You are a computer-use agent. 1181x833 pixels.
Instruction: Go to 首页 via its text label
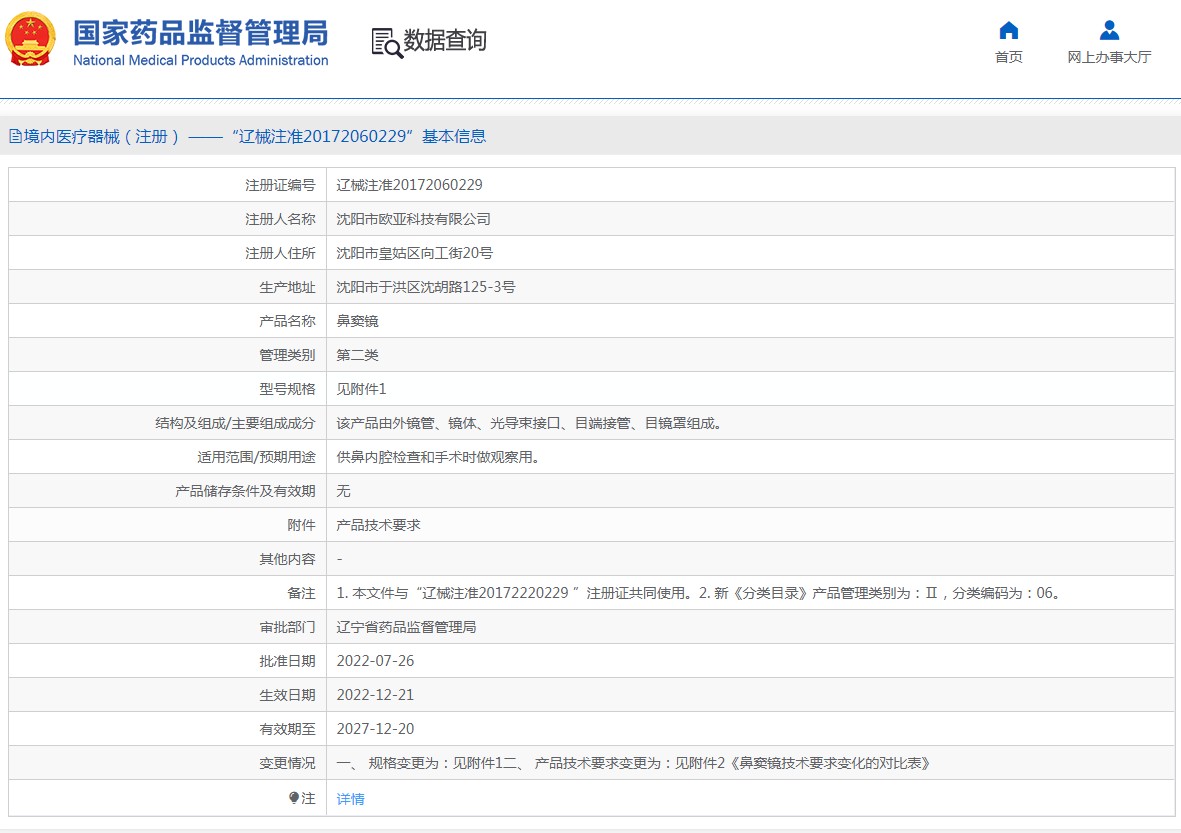(1008, 57)
